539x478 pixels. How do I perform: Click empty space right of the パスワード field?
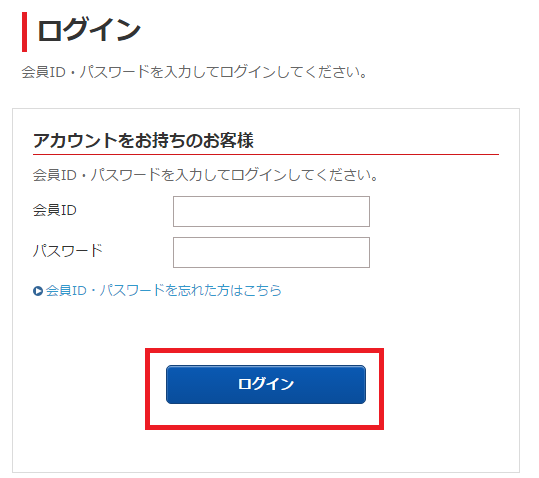point(433,252)
